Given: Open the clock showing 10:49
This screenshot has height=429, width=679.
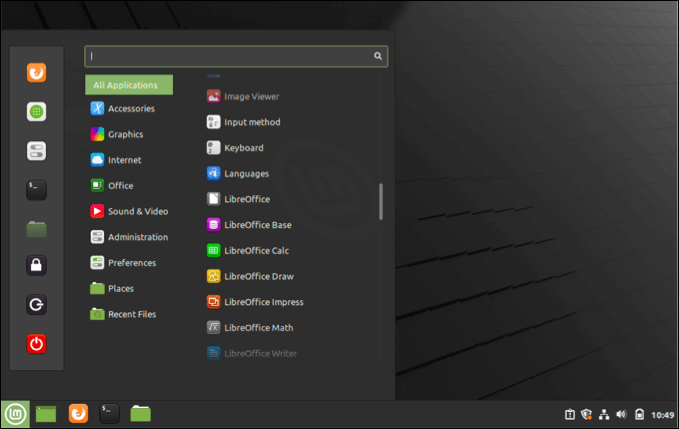Looking at the screenshot, I should click(x=663, y=415).
